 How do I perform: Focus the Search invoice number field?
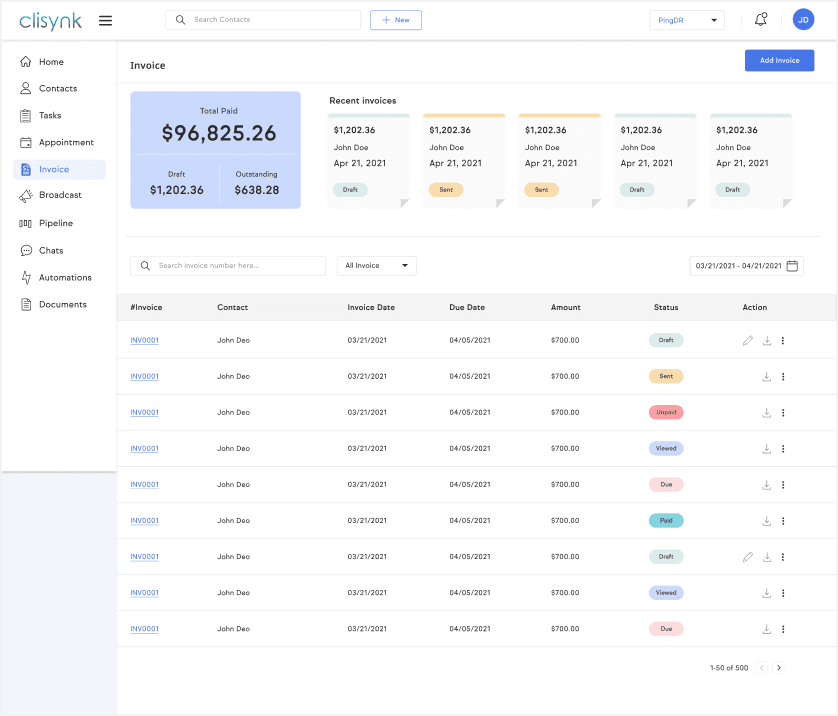tap(228, 266)
